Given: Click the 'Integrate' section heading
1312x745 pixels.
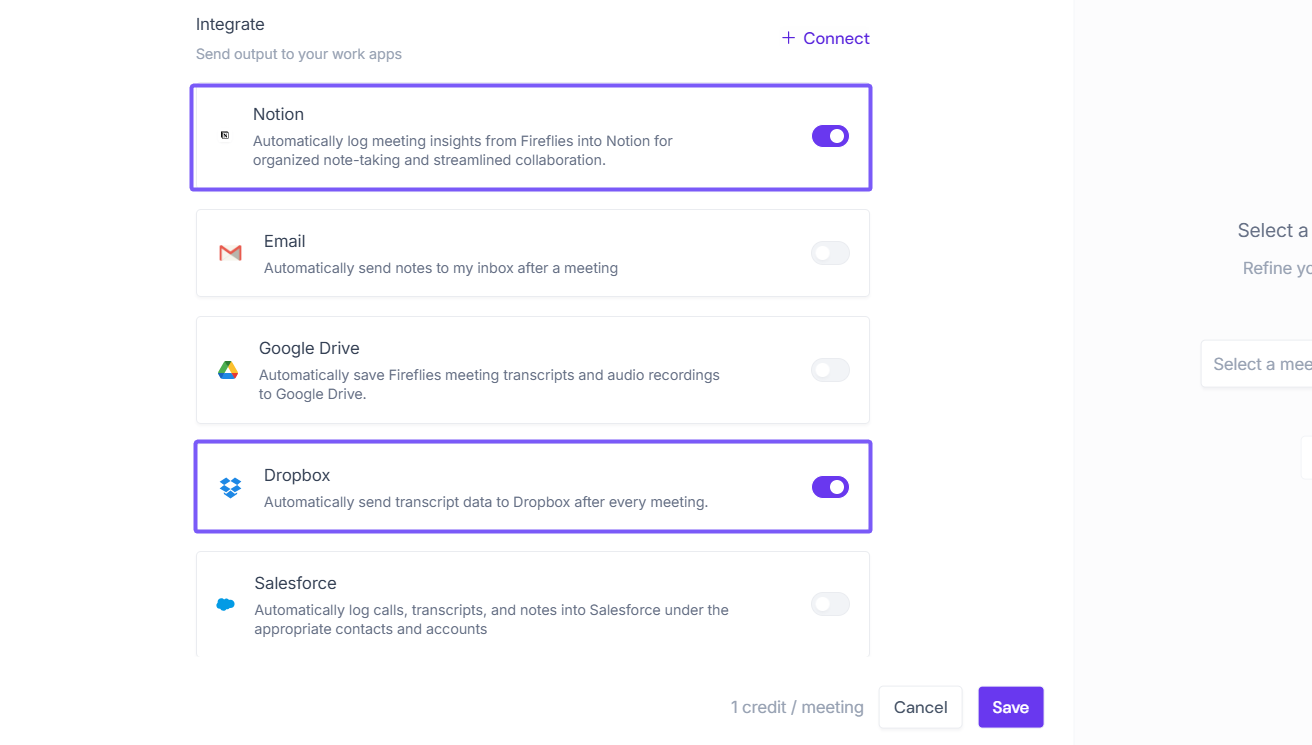Looking at the screenshot, I should [x=230, y=24].
